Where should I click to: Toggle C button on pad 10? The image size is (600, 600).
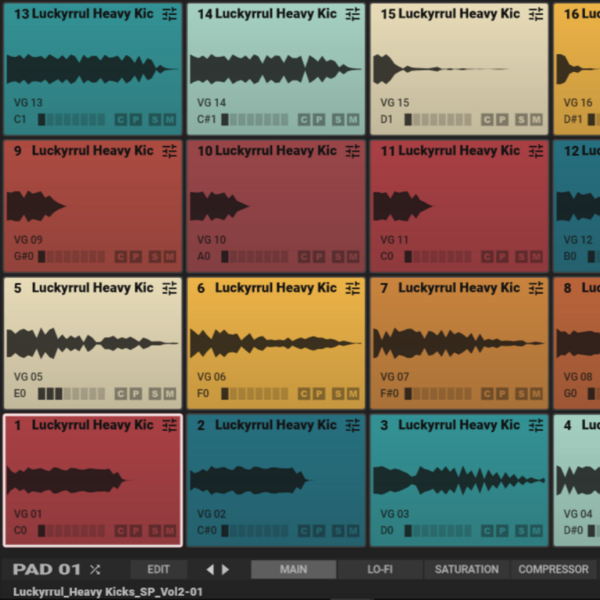coord(304,256)
